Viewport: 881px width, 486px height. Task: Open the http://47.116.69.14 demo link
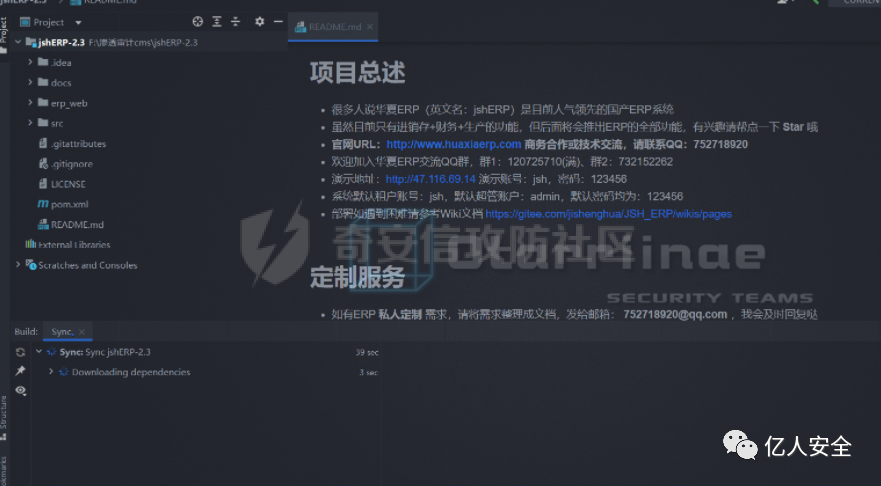pyautogui.click(x=430, y=179)
